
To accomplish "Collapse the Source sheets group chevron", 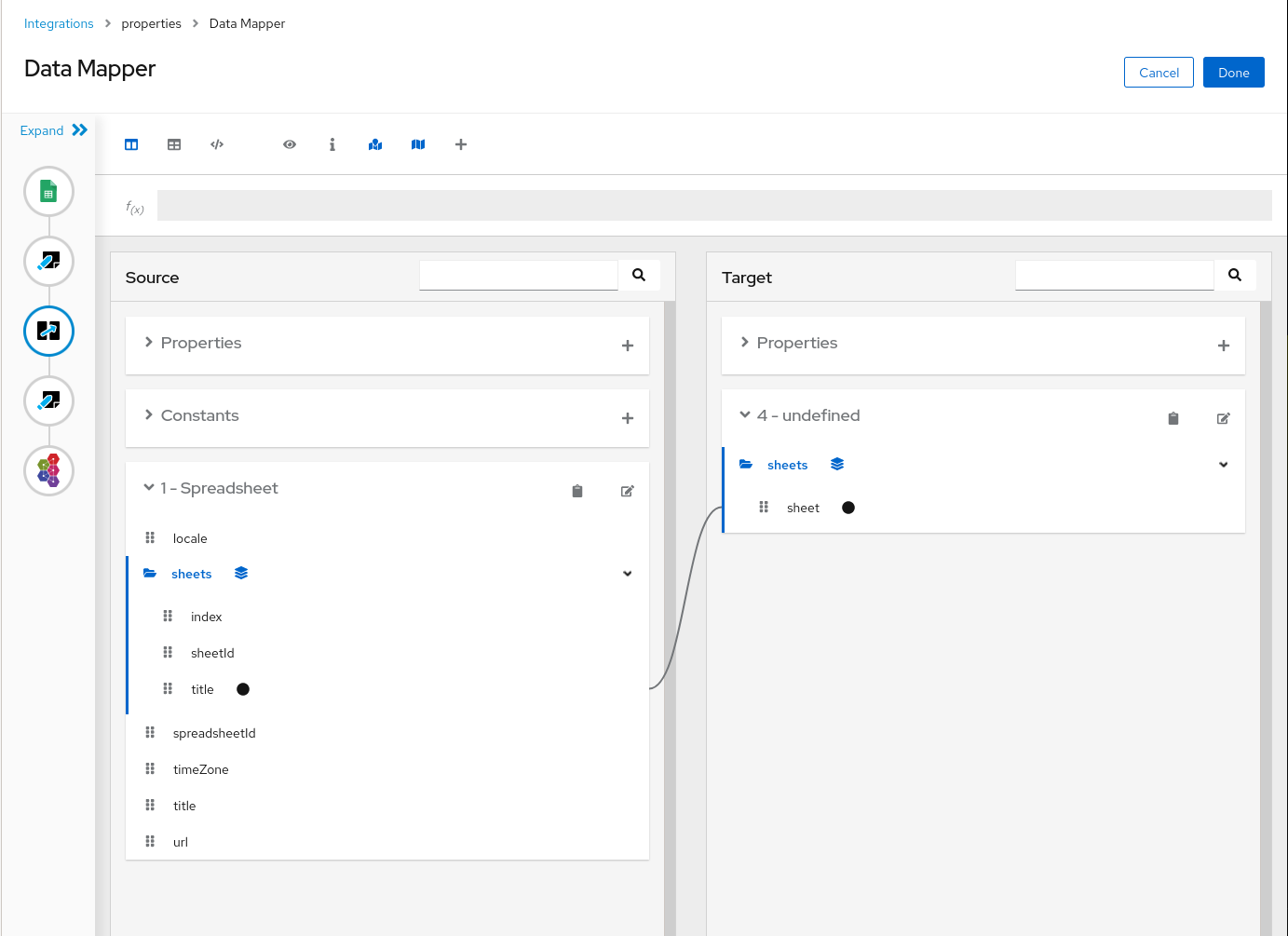I will 628,574.
